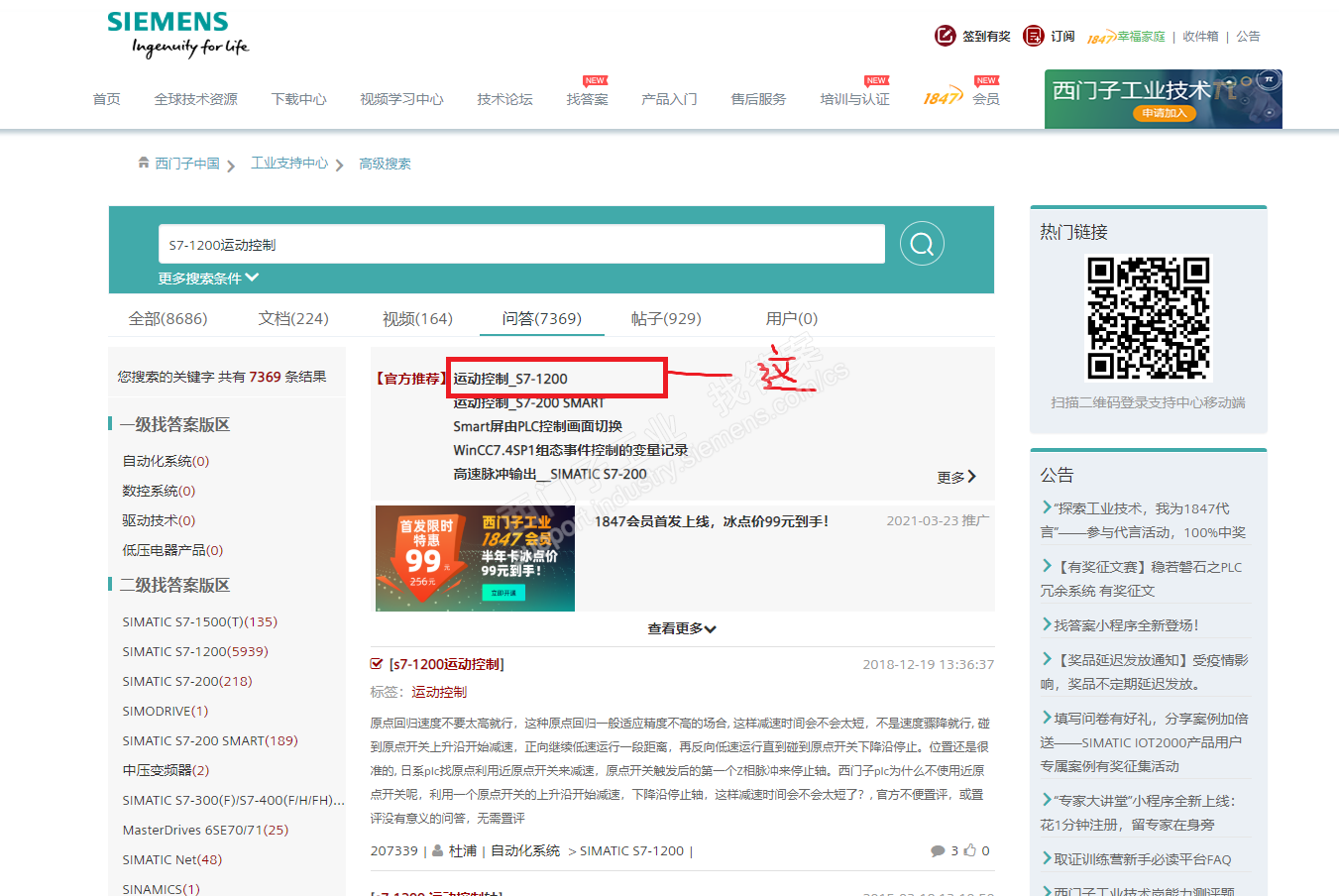Filter by SIMATIC S7-200(218)
Viewport: 1339px width, 896px height.
coord(187,681)
